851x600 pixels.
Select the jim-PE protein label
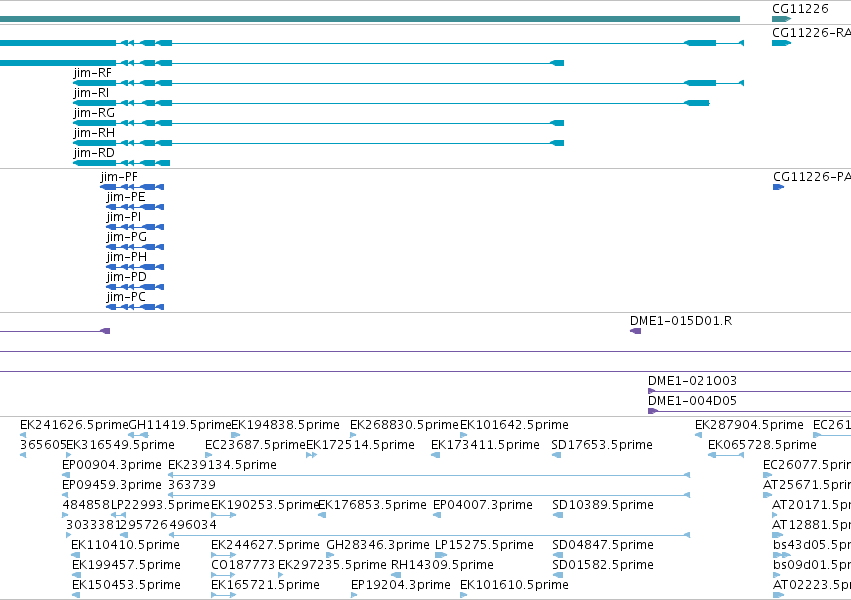click(126, 197)
